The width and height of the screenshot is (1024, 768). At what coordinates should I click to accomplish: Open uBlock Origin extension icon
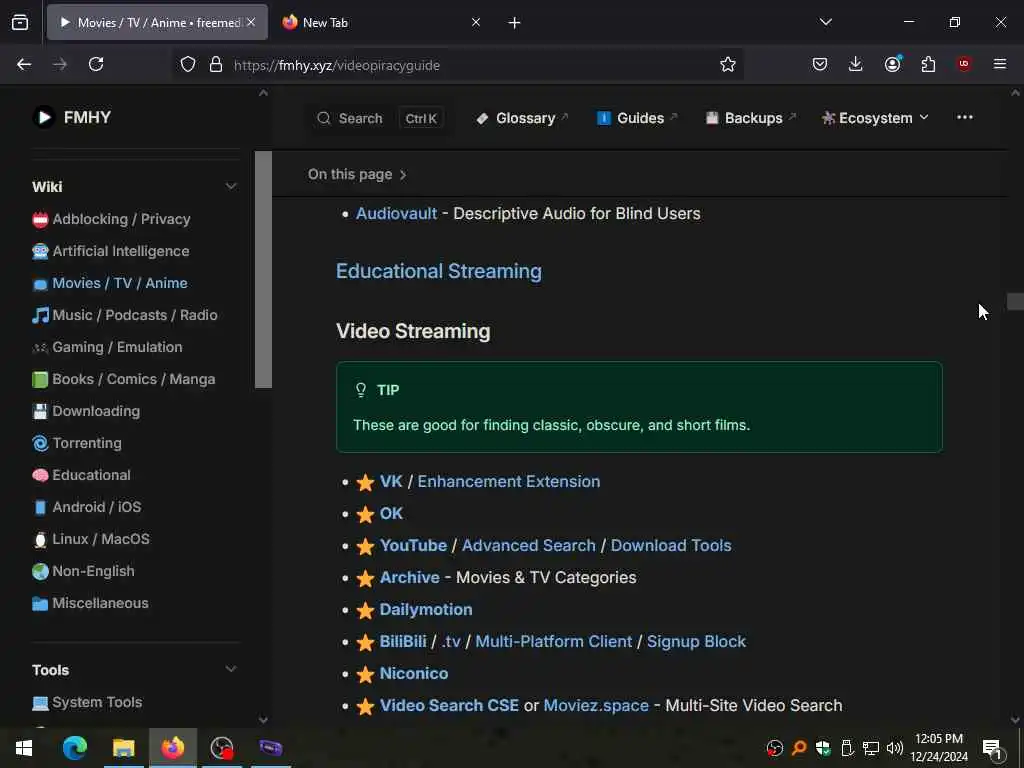[x=964, y=64]
